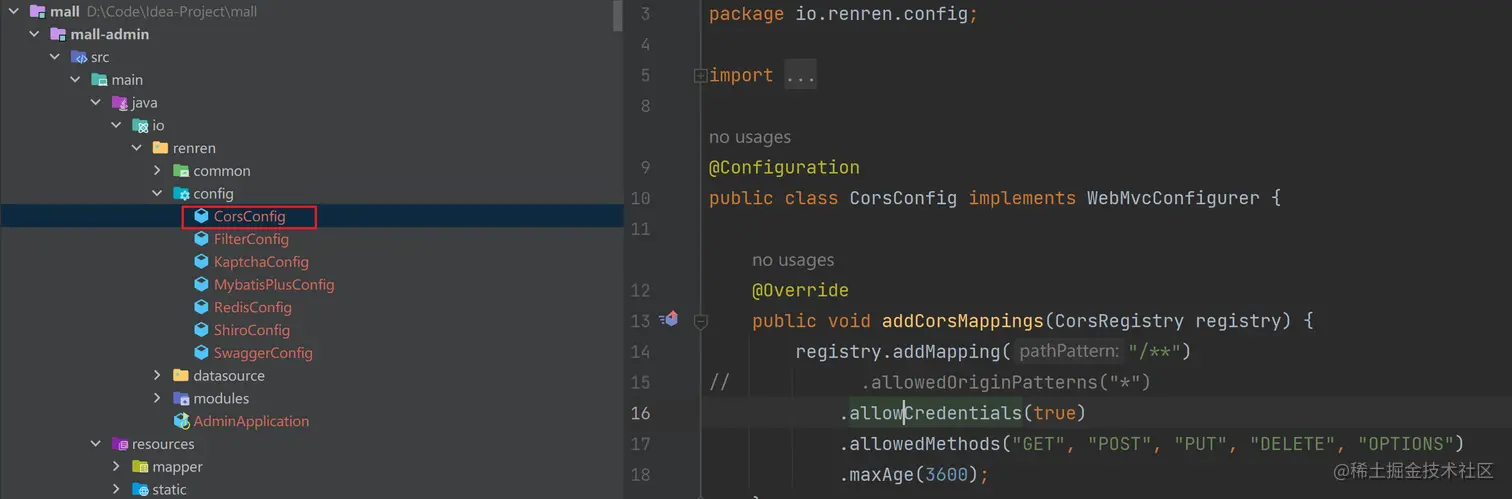
Task: Collapse the java folder chevron
Action: (x=96, y=103)
